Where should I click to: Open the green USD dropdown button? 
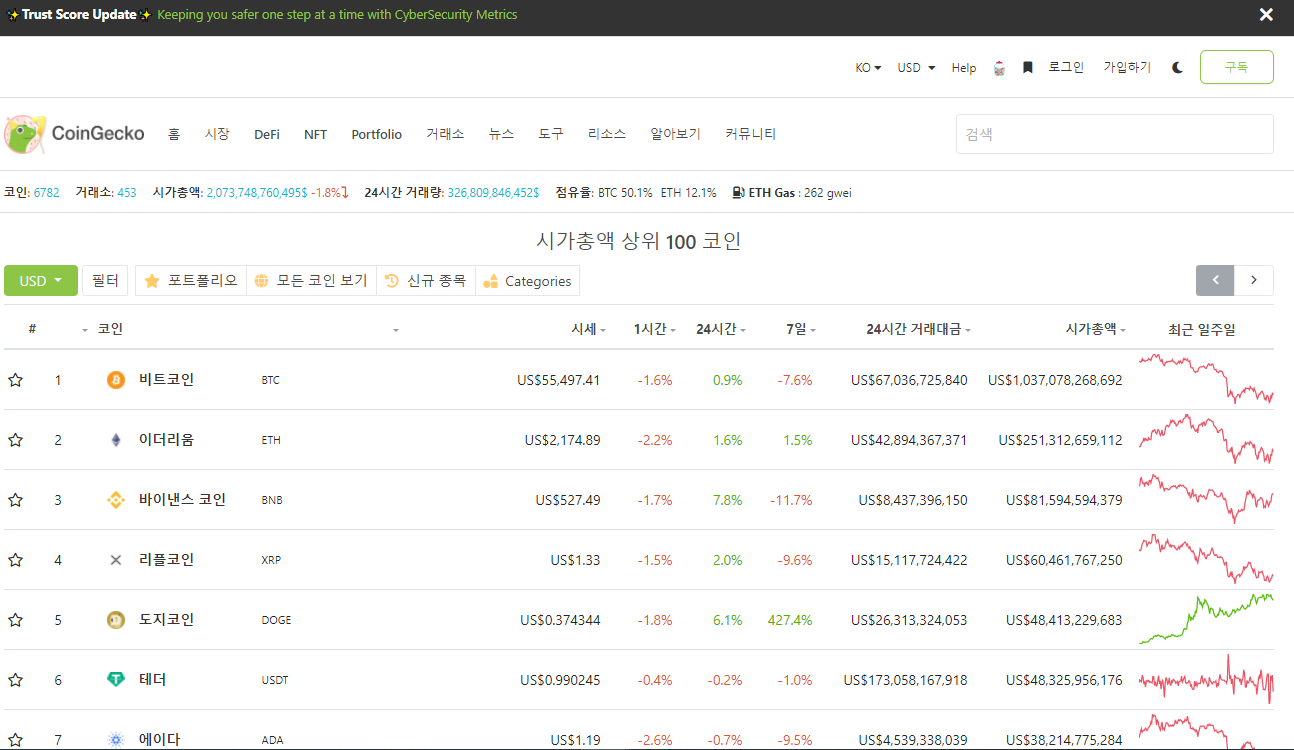point(41,281)
